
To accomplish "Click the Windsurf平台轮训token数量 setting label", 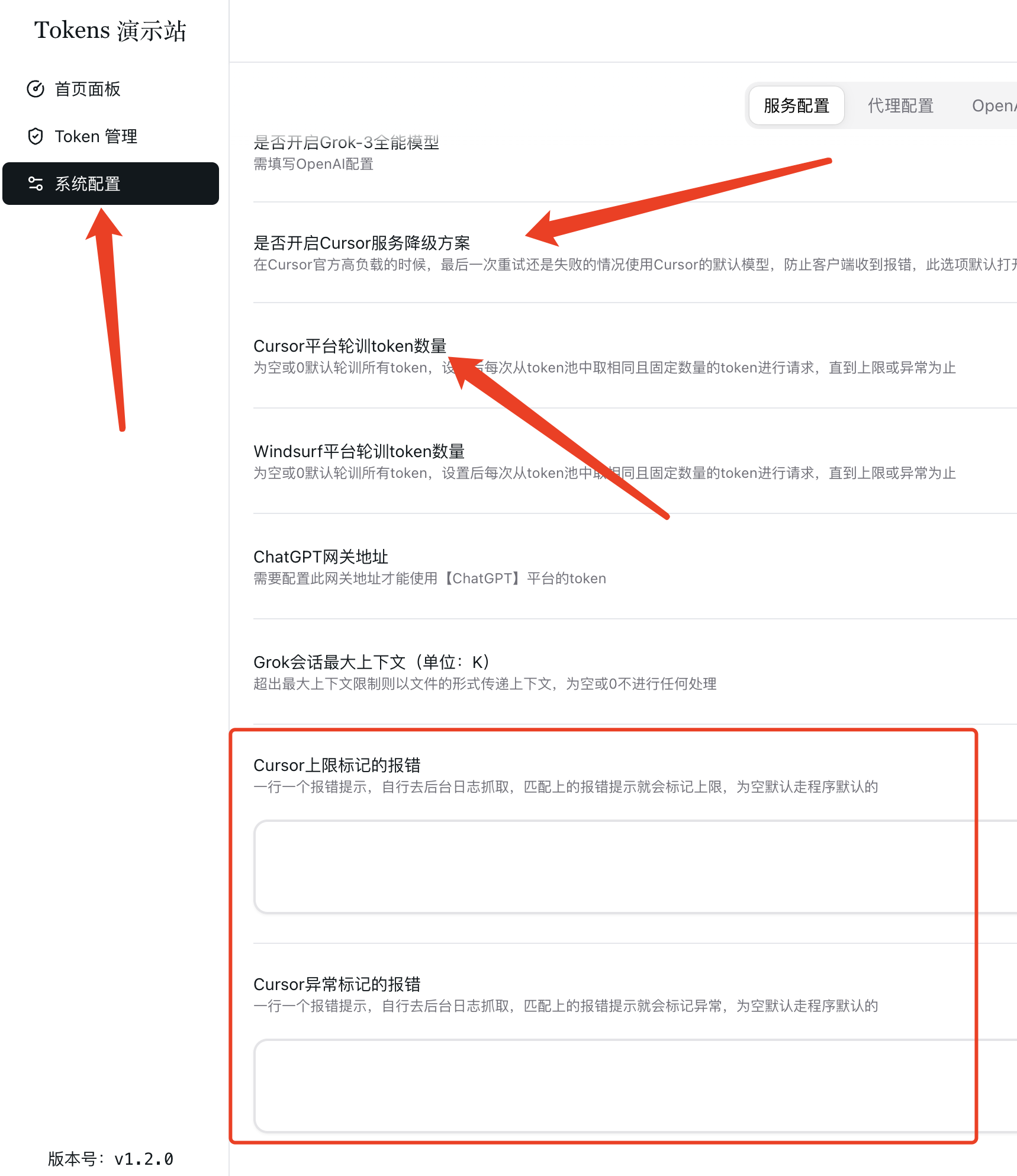I will point(359,451).
